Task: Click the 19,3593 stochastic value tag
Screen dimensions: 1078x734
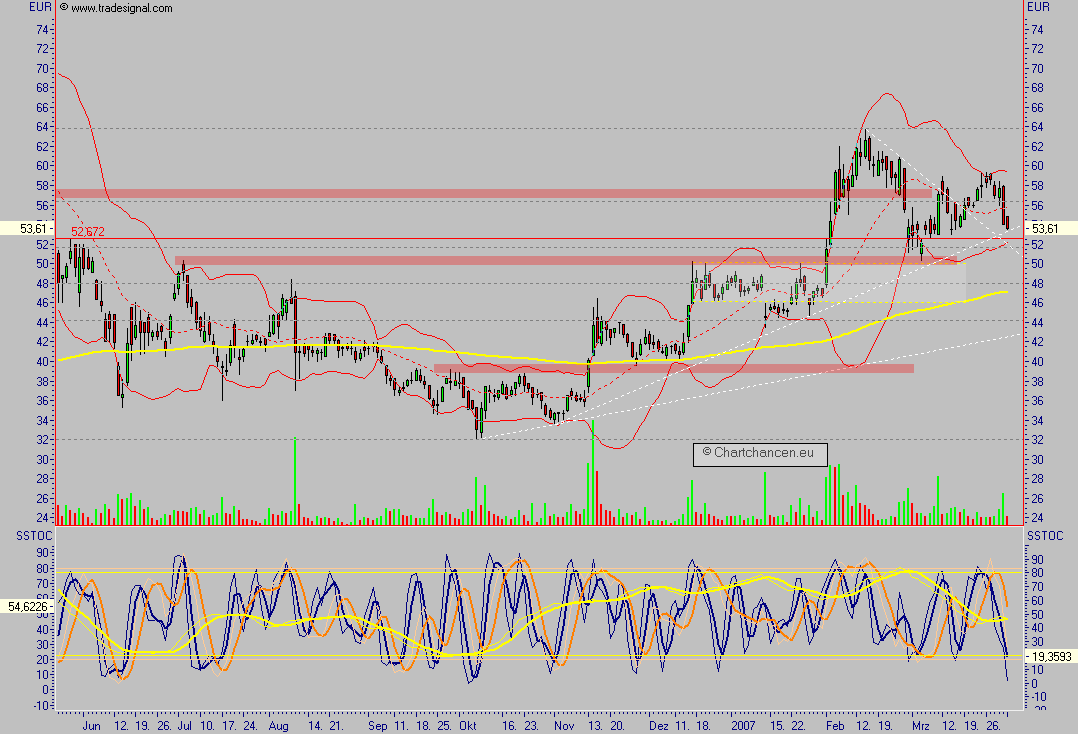Action: pyautogui.click(x=1052, y=655)
